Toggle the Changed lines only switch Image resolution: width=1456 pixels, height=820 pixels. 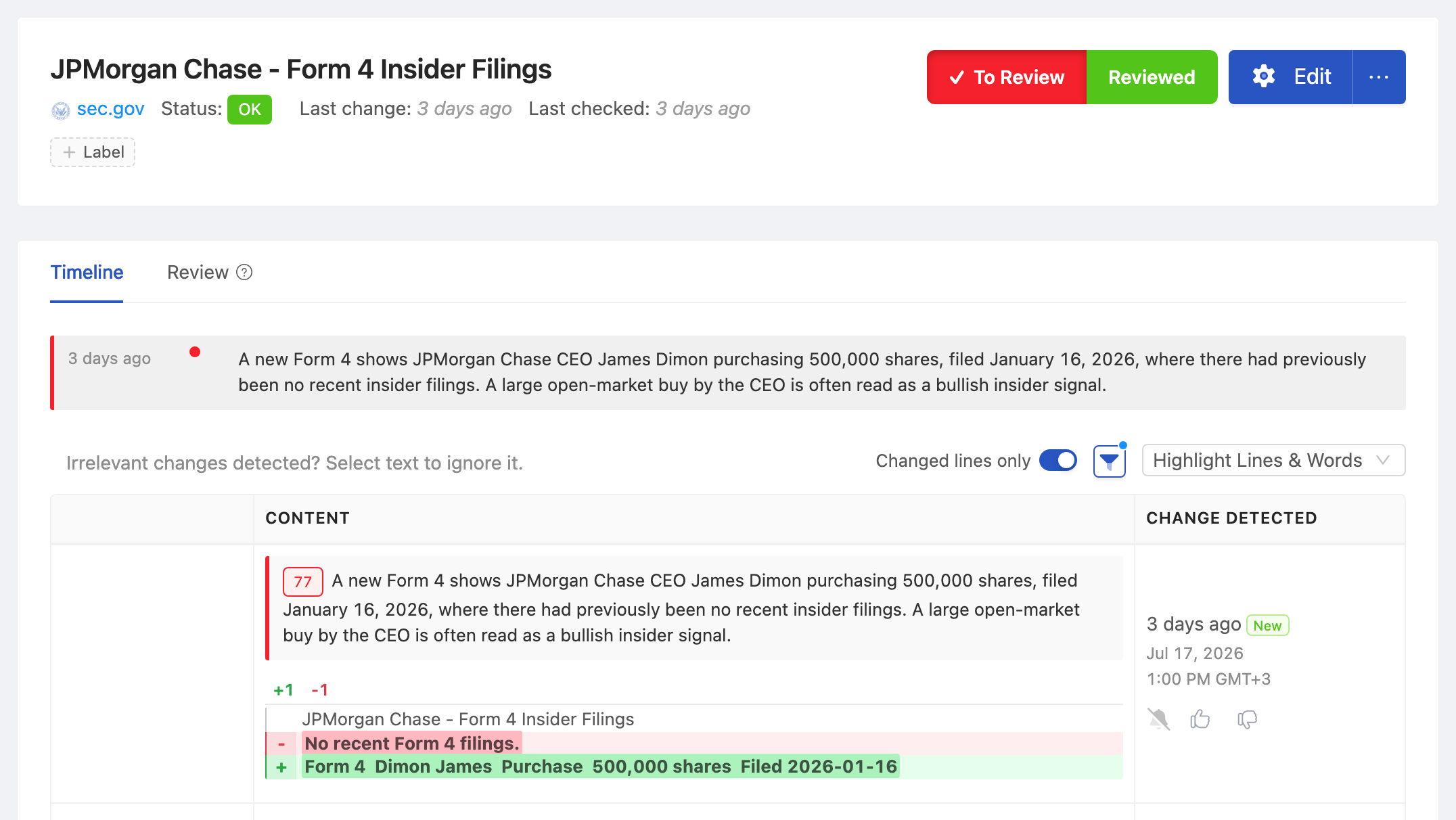click(x=1058, y=461)
